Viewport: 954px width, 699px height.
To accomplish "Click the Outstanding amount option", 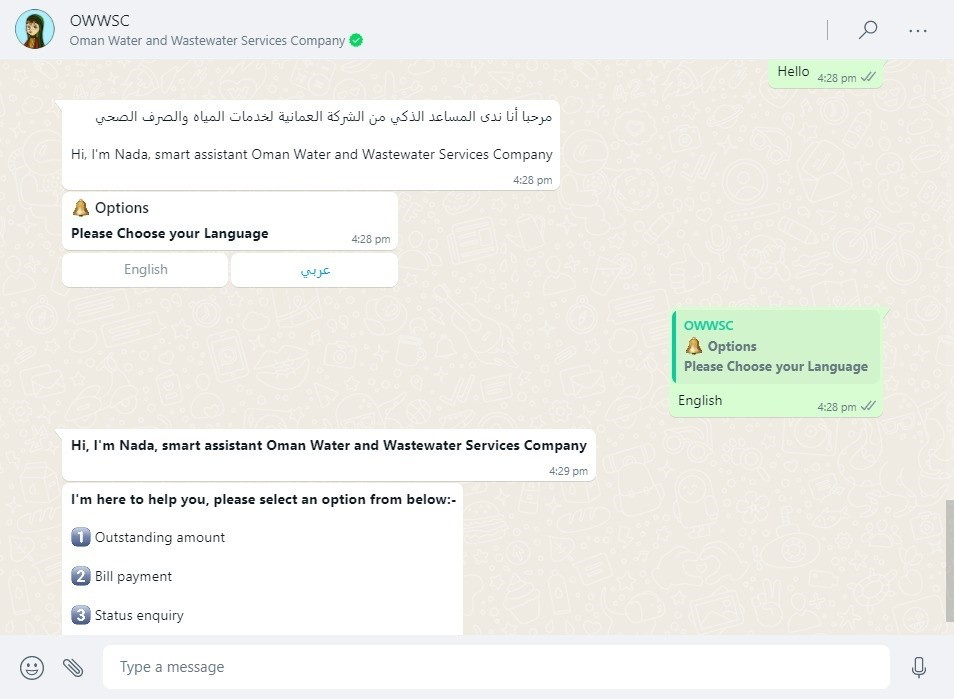I will (x=159, y=537).
